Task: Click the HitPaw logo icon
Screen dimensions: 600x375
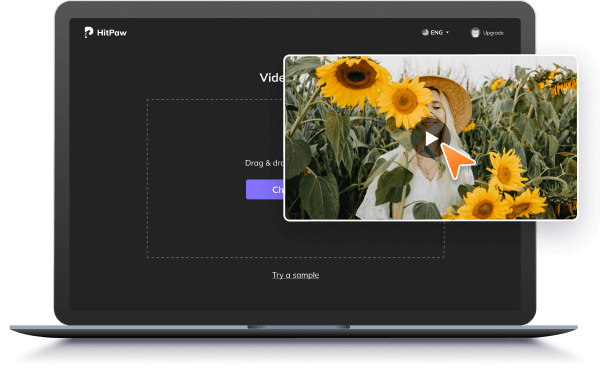Action: (88, 32)
